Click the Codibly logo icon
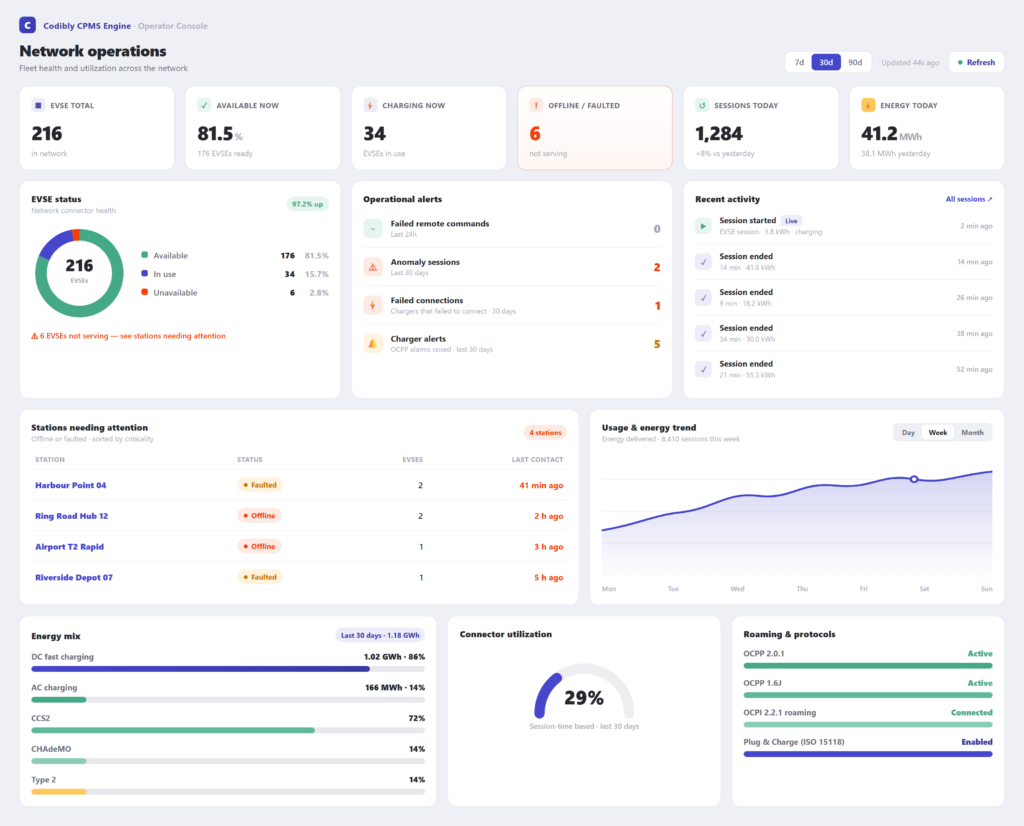1024x826 pixels. point(27,25)
